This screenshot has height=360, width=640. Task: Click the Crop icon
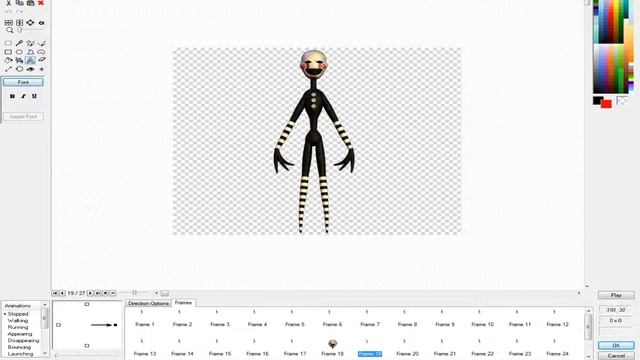(x=30, y=23)
